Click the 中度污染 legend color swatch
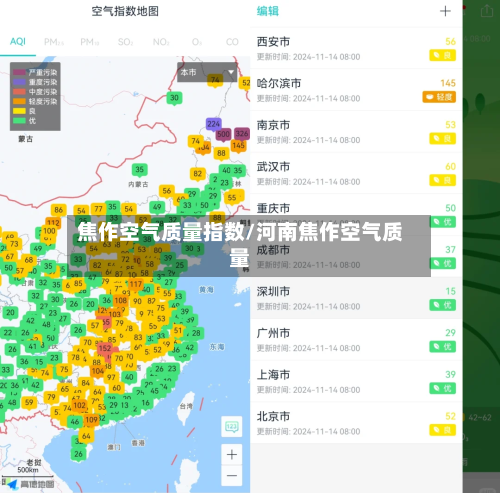 pyautogui.click(x=19, y=92)
